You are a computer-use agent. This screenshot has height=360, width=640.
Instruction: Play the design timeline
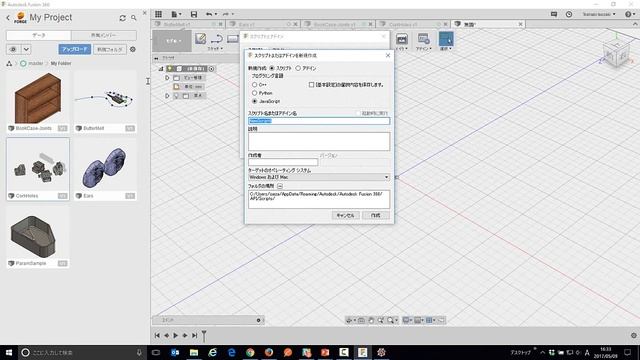176,336
